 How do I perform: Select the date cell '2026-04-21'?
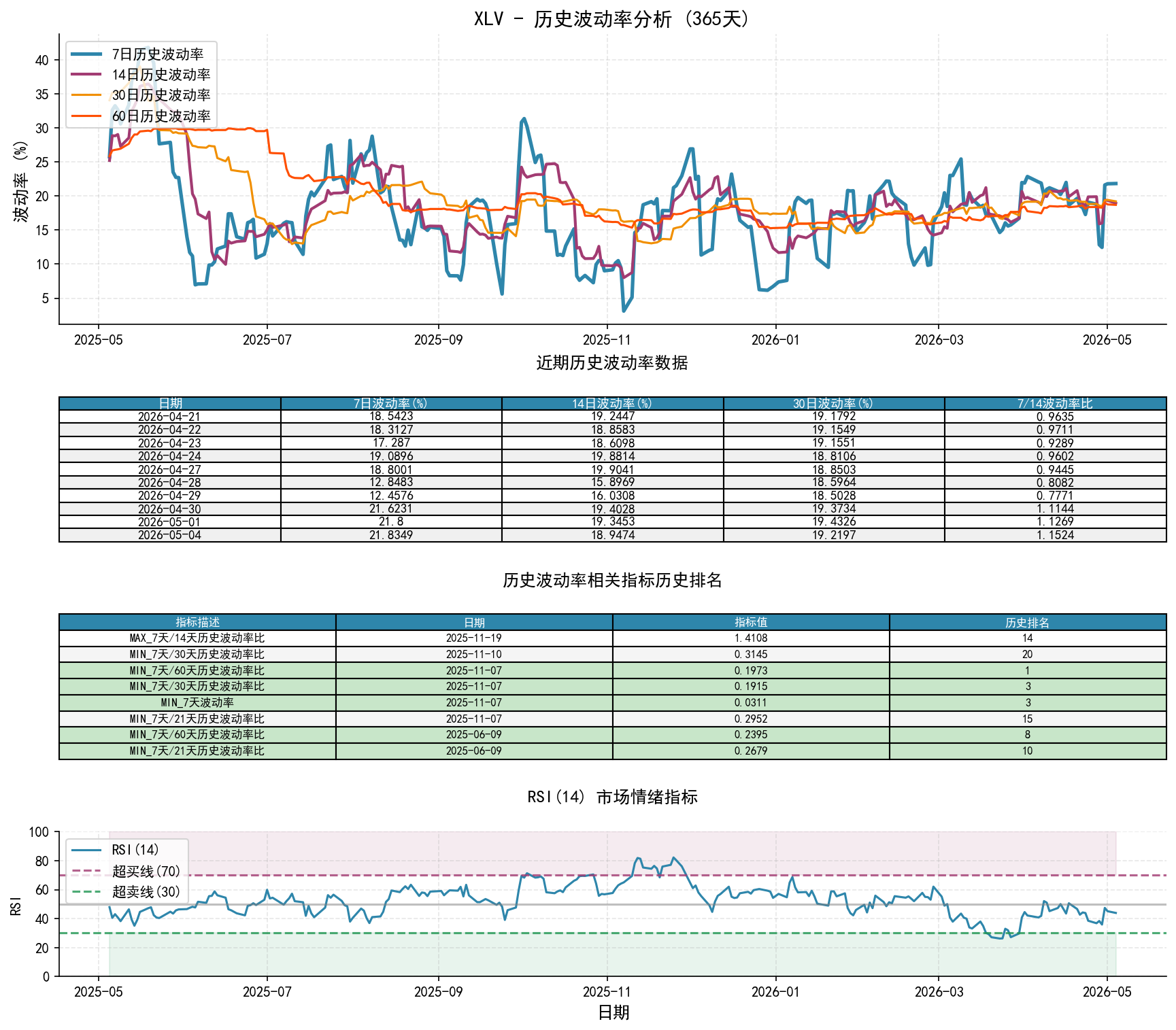[x=170, y=417]
